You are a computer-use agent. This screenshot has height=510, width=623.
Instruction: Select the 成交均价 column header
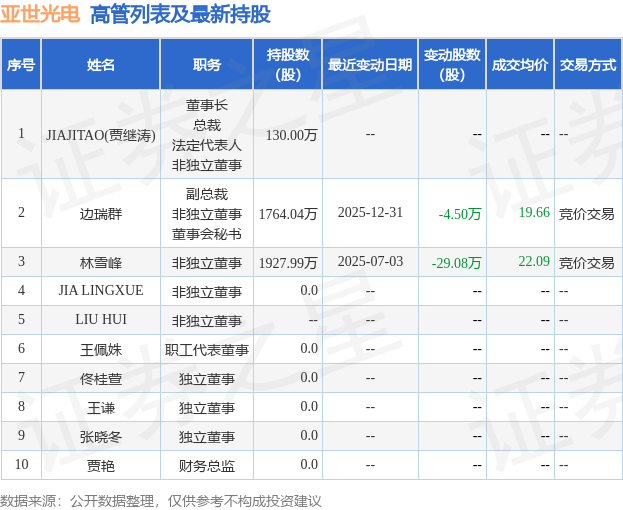pos(520,64)
